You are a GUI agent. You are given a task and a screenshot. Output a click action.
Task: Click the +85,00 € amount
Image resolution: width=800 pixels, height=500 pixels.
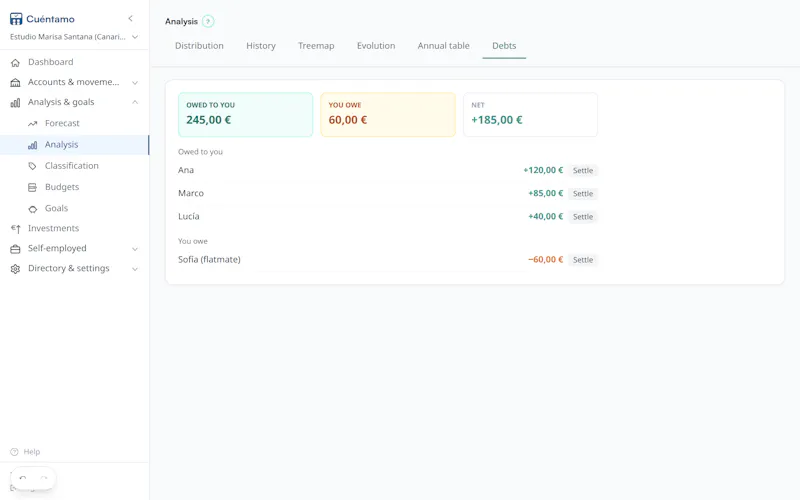pos(545,193)
